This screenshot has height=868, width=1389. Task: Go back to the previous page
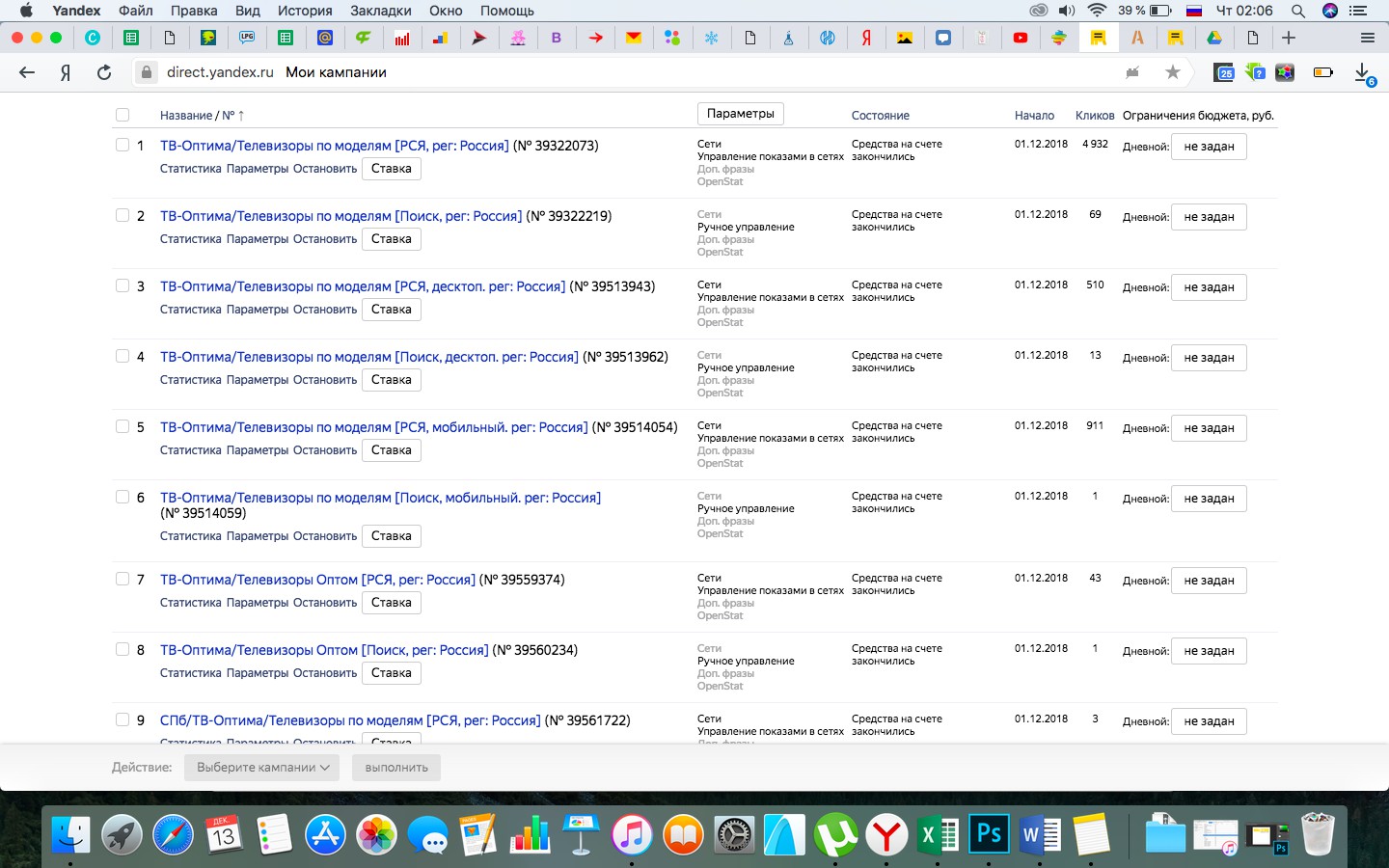tap(27, 72)
